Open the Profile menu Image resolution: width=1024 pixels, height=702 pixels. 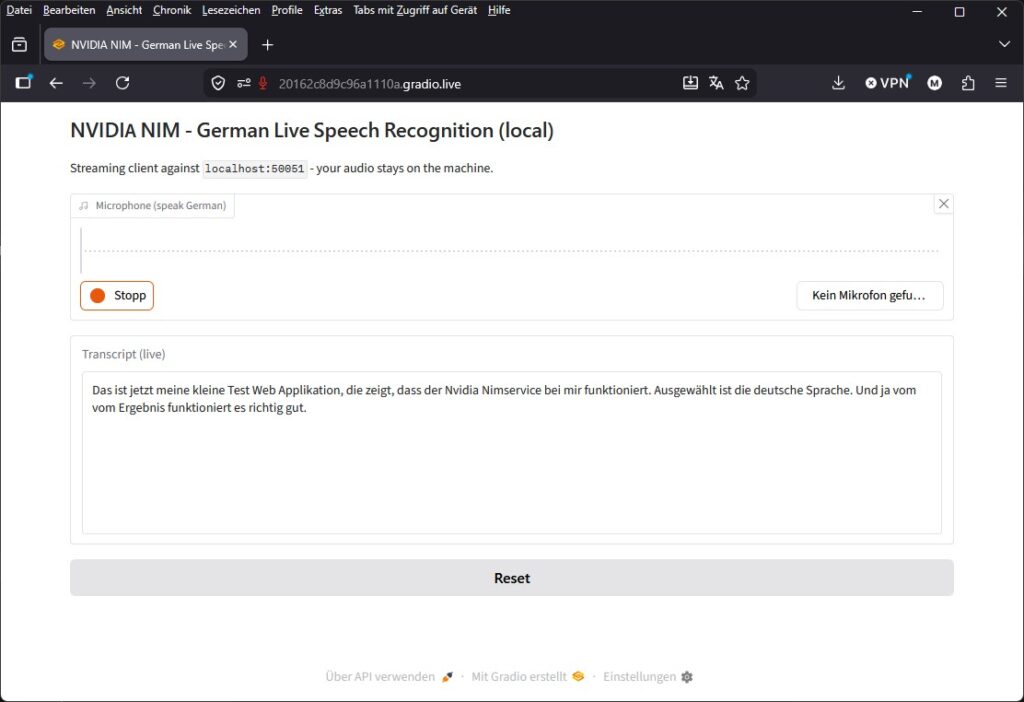[287, 10]
